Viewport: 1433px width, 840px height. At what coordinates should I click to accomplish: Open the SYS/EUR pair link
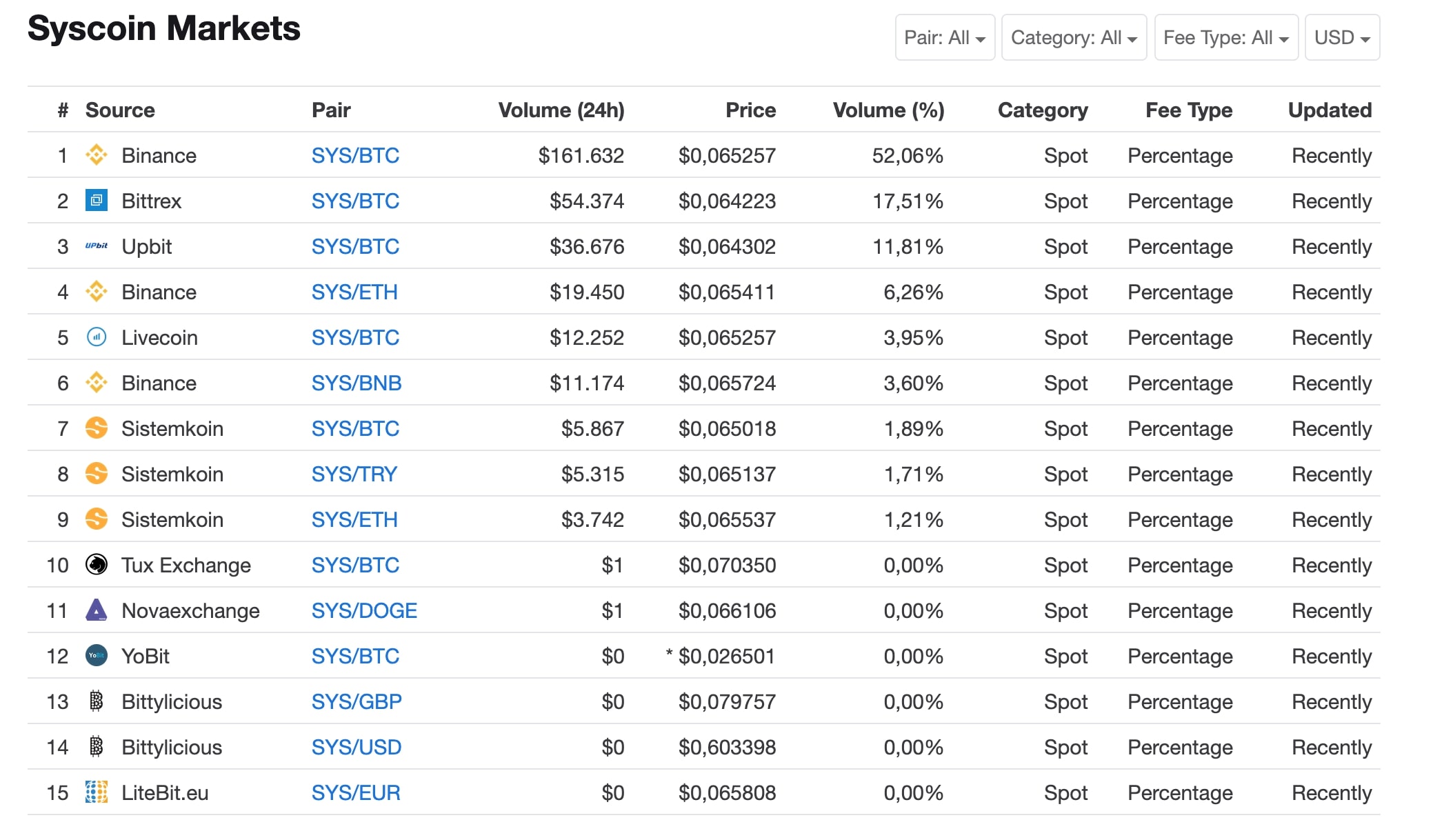pos(356,793)
